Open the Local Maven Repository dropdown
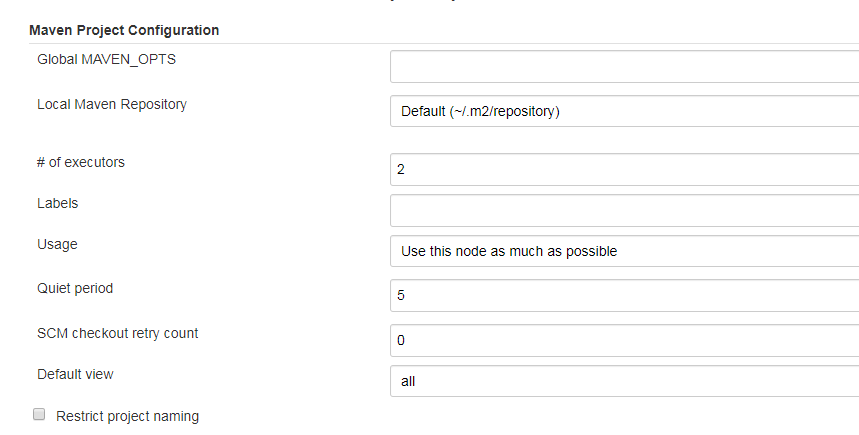 (624, 111)
